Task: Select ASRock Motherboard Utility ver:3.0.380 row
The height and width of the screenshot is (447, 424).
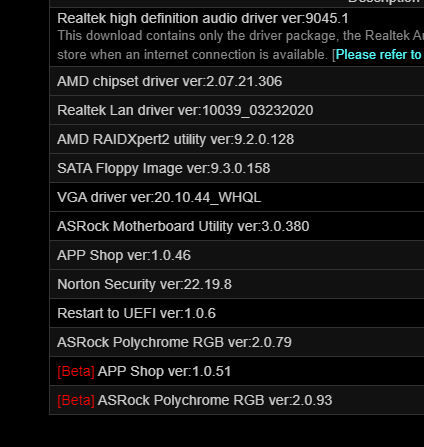Action: [x=237, y=226]
